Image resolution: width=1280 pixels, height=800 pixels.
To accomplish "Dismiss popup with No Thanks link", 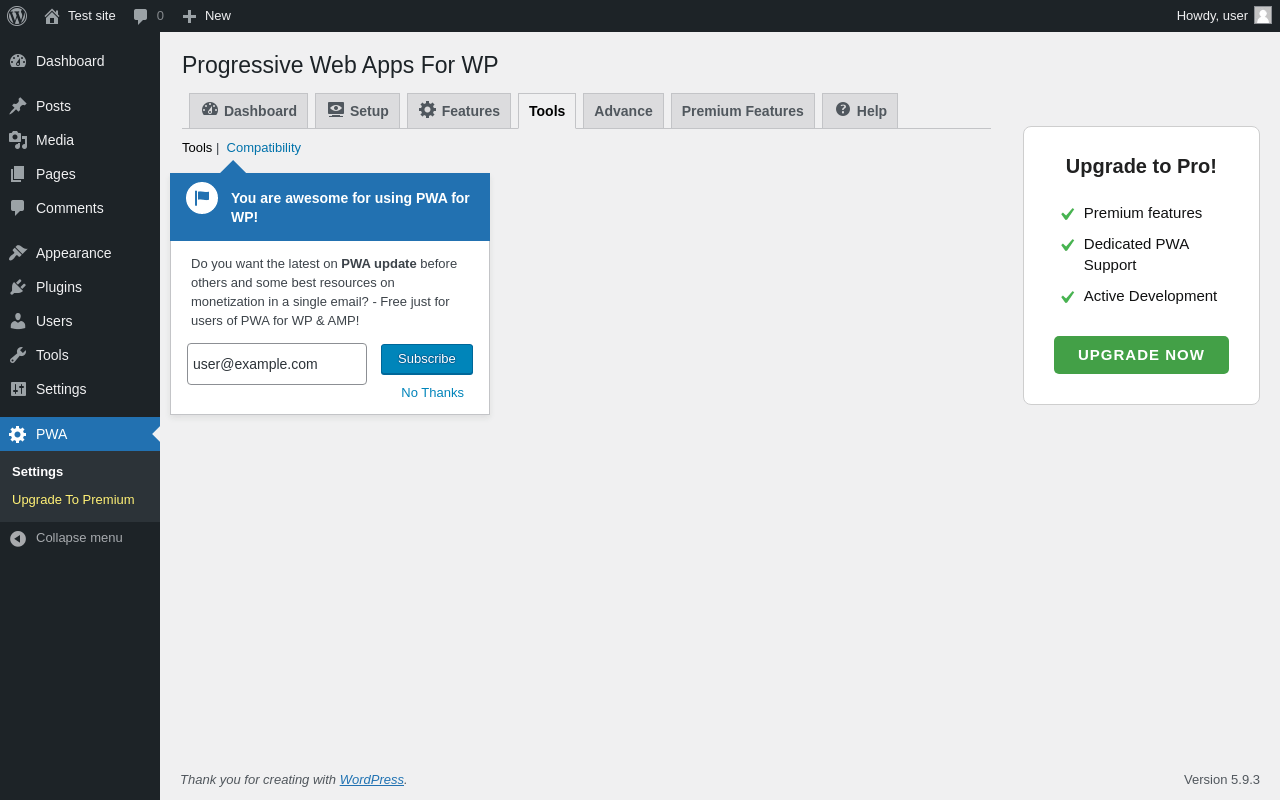I will [432, 393].
